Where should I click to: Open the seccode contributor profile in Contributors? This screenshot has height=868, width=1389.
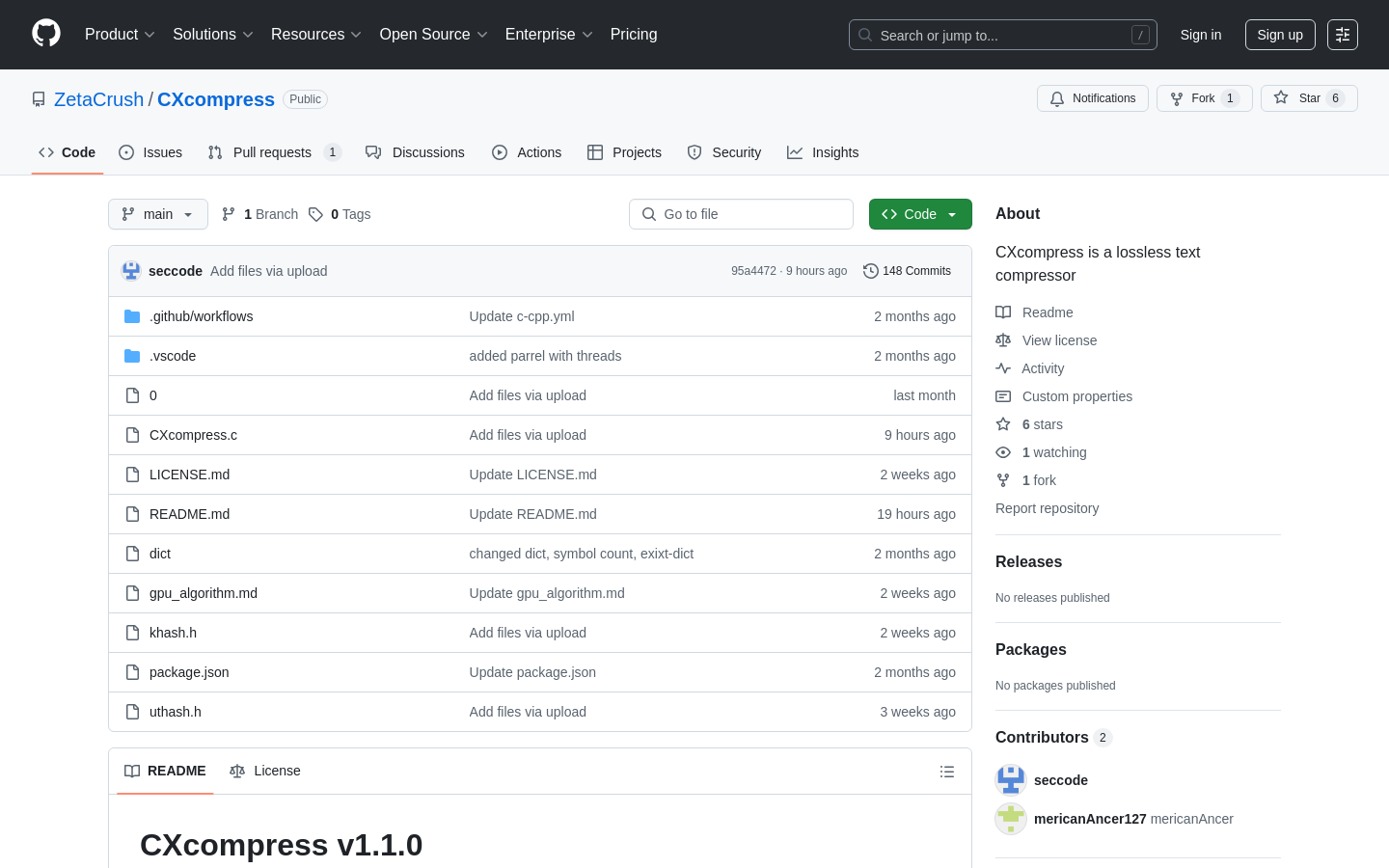click(1061, 780)
